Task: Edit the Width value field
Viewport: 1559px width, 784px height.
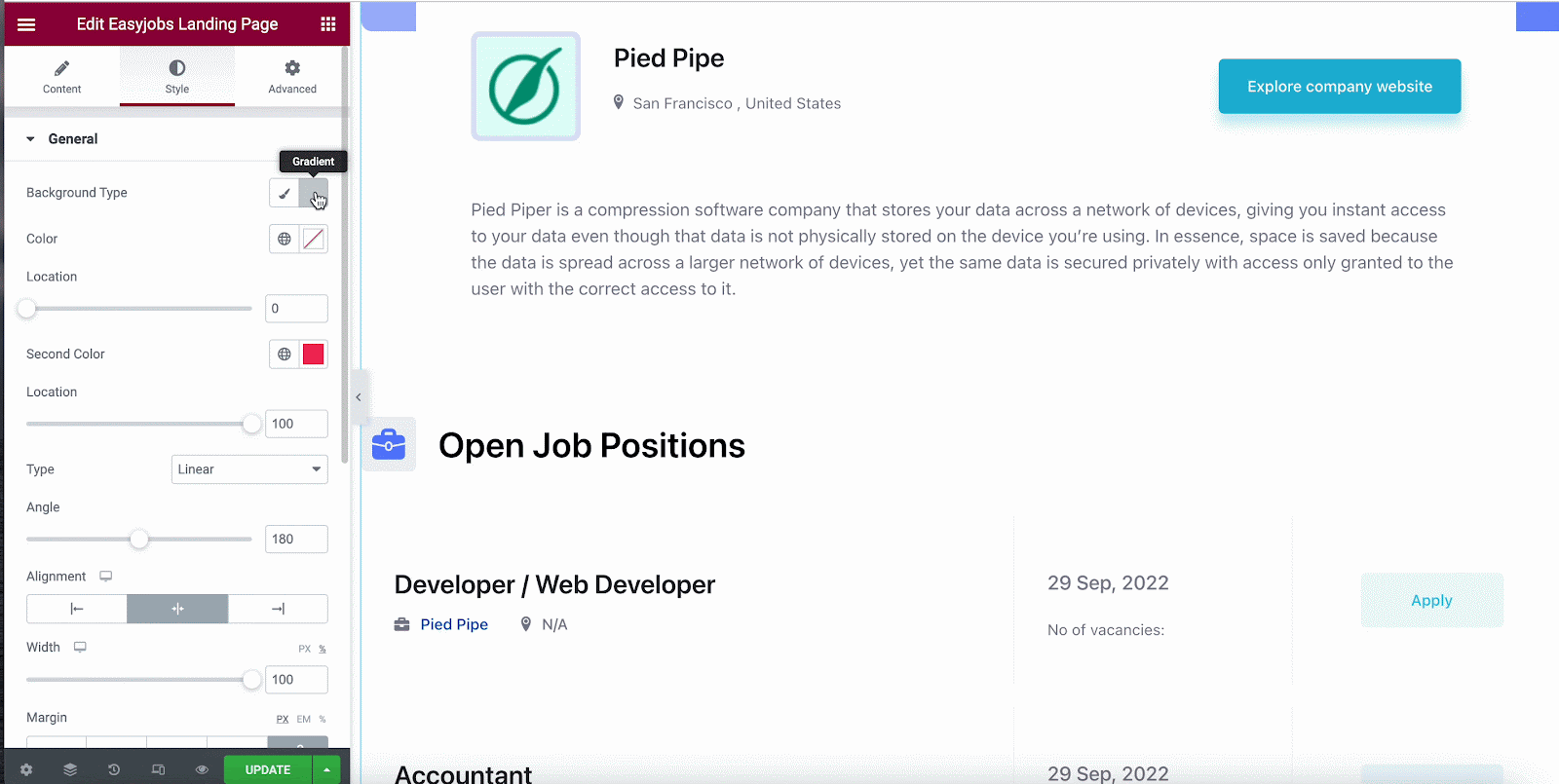Action: 296,680
